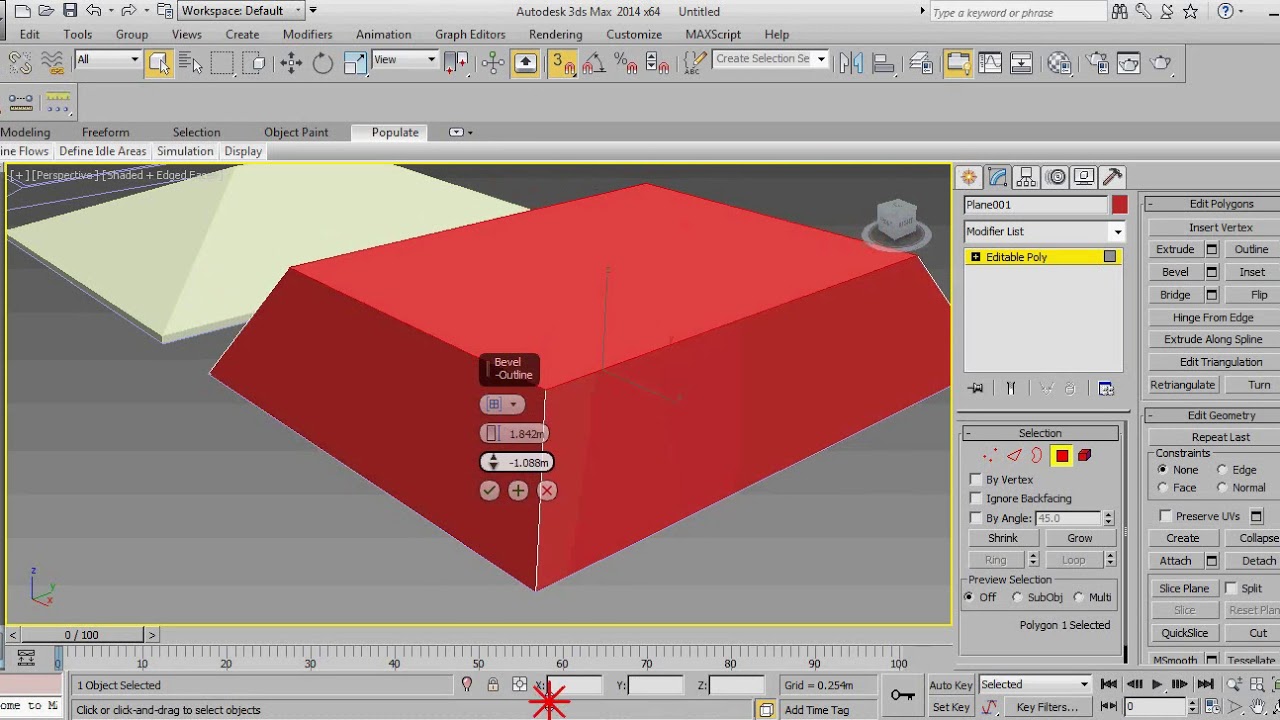Viewport: 1280px width, 720px height.
Task: Open the Material Editor icon
Action: (1060, 63)
